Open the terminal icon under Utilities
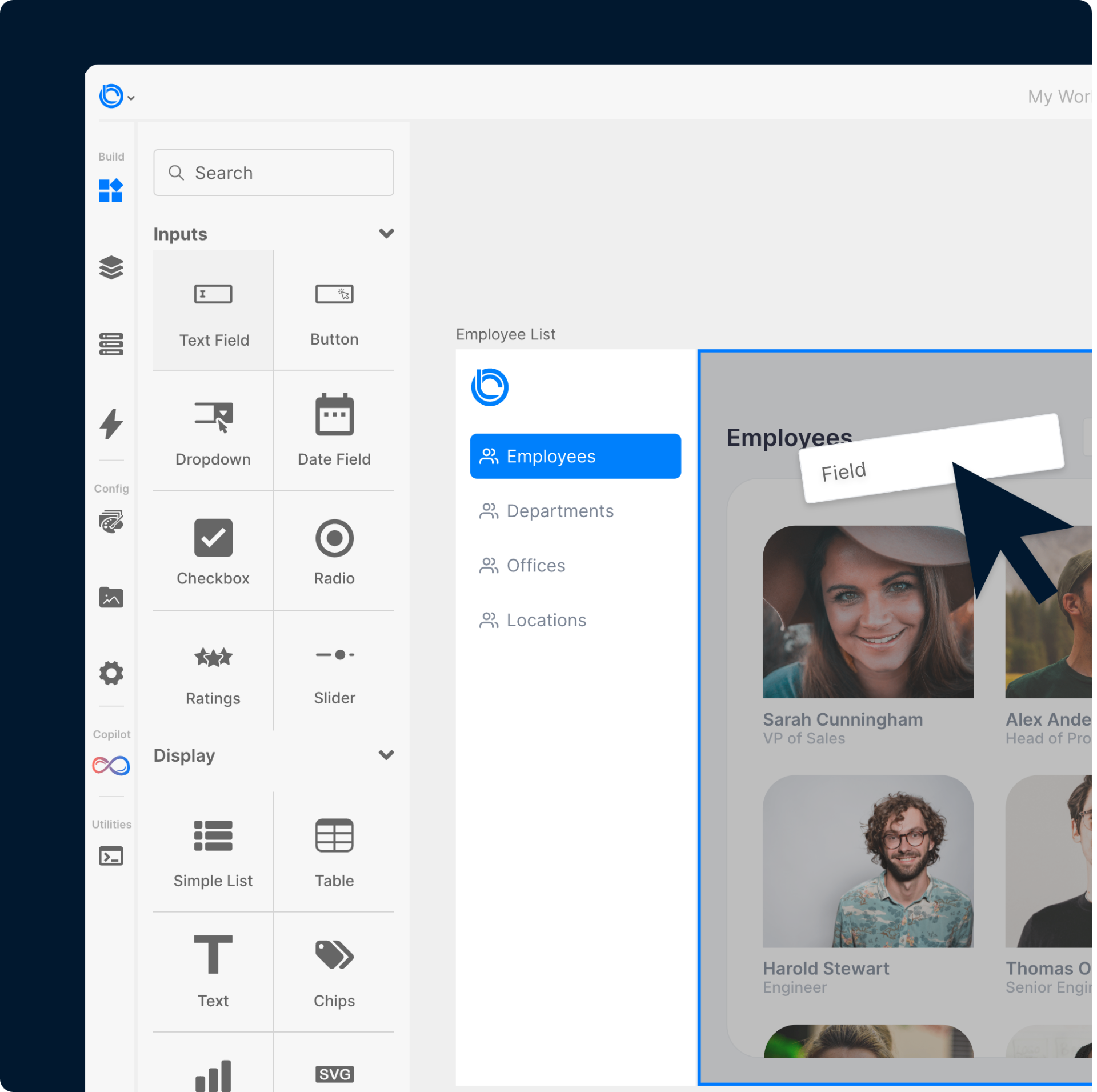The width and height of the screenshot is (1097, 1092). tap(111, 856)
